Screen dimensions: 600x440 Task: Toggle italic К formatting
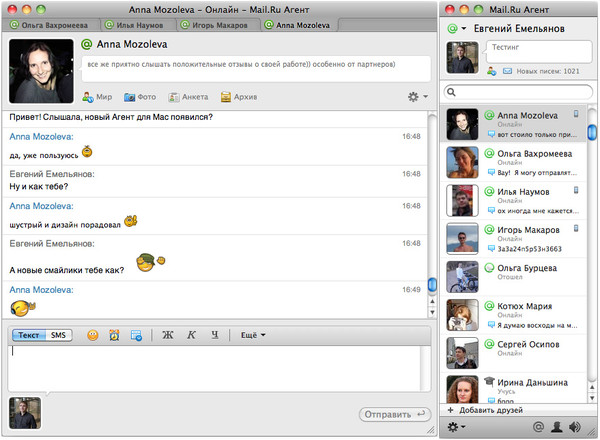pos(191,335)
